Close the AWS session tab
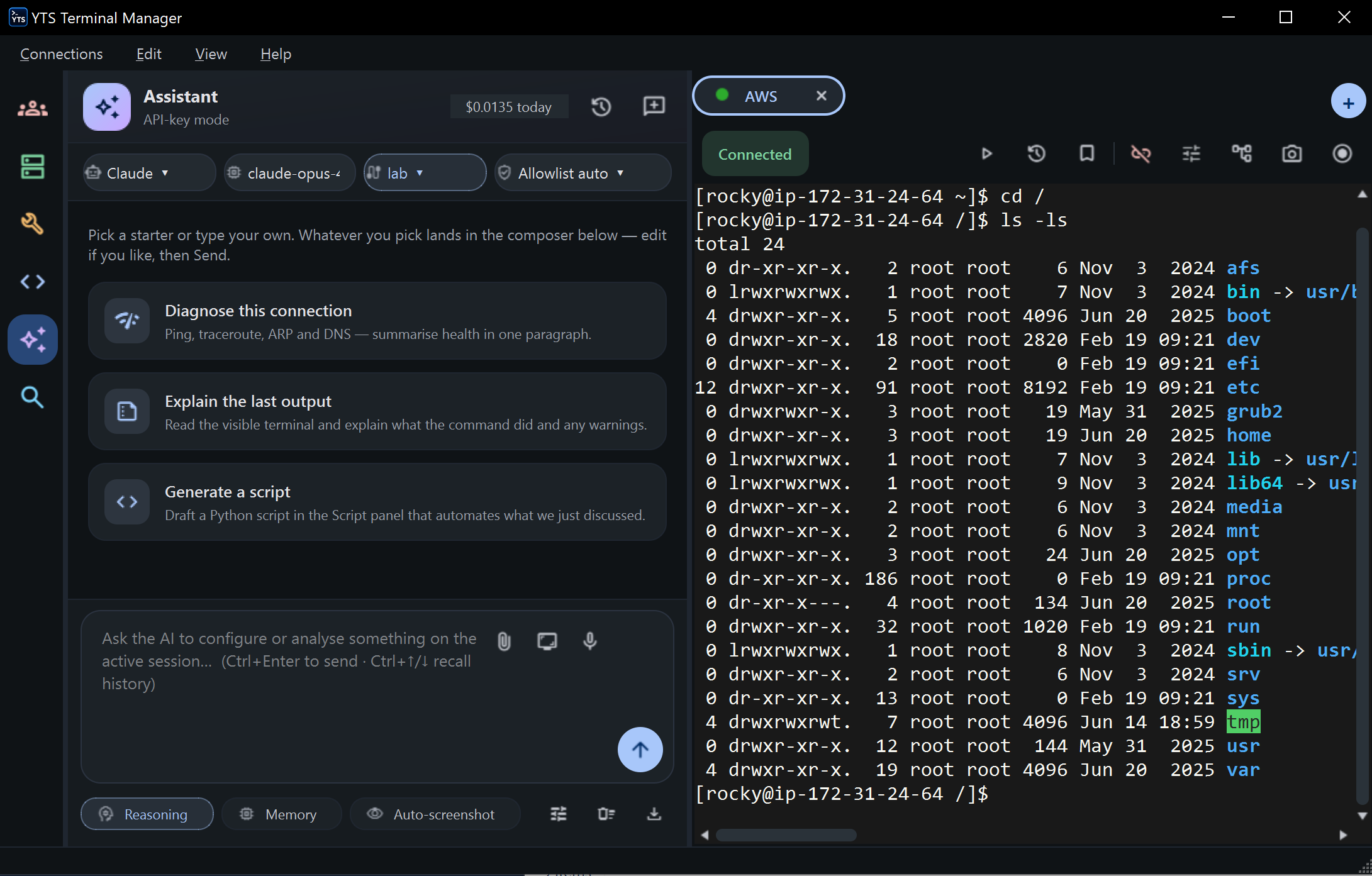The height and width of the screenshot is (876, 1372). [x=821, y=96]
